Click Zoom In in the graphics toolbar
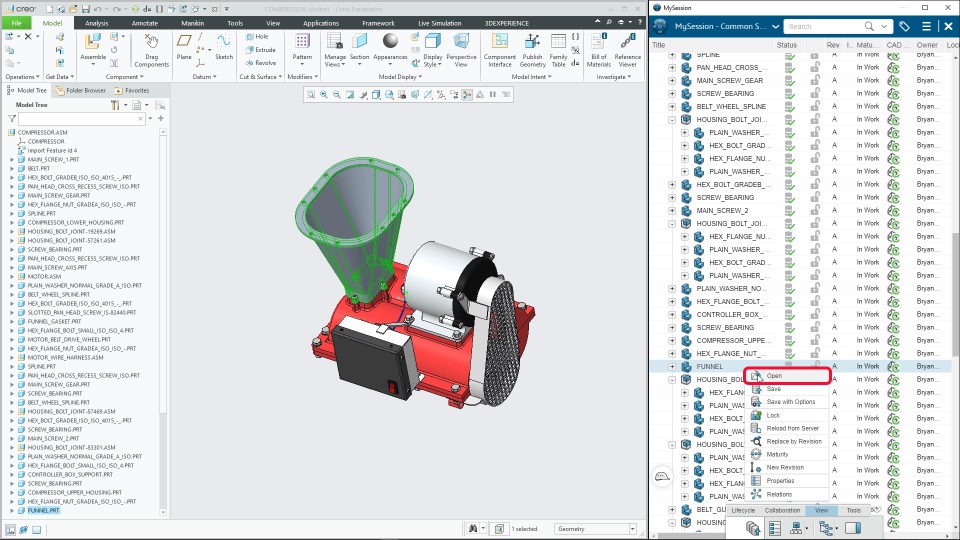The image size is (960, 540). point(324,94)
